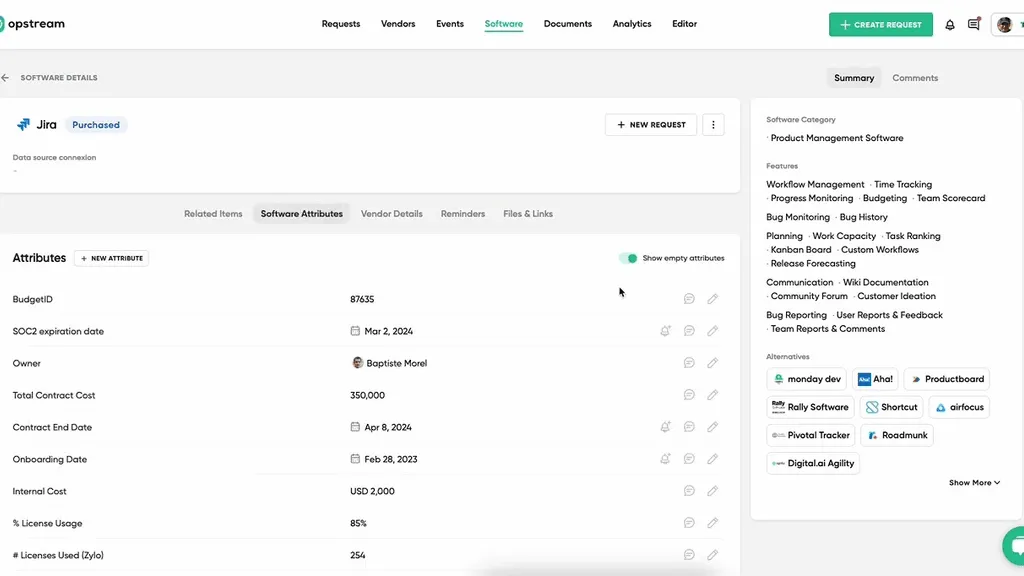Open comment icon for Contract End Date

point(689,427)
